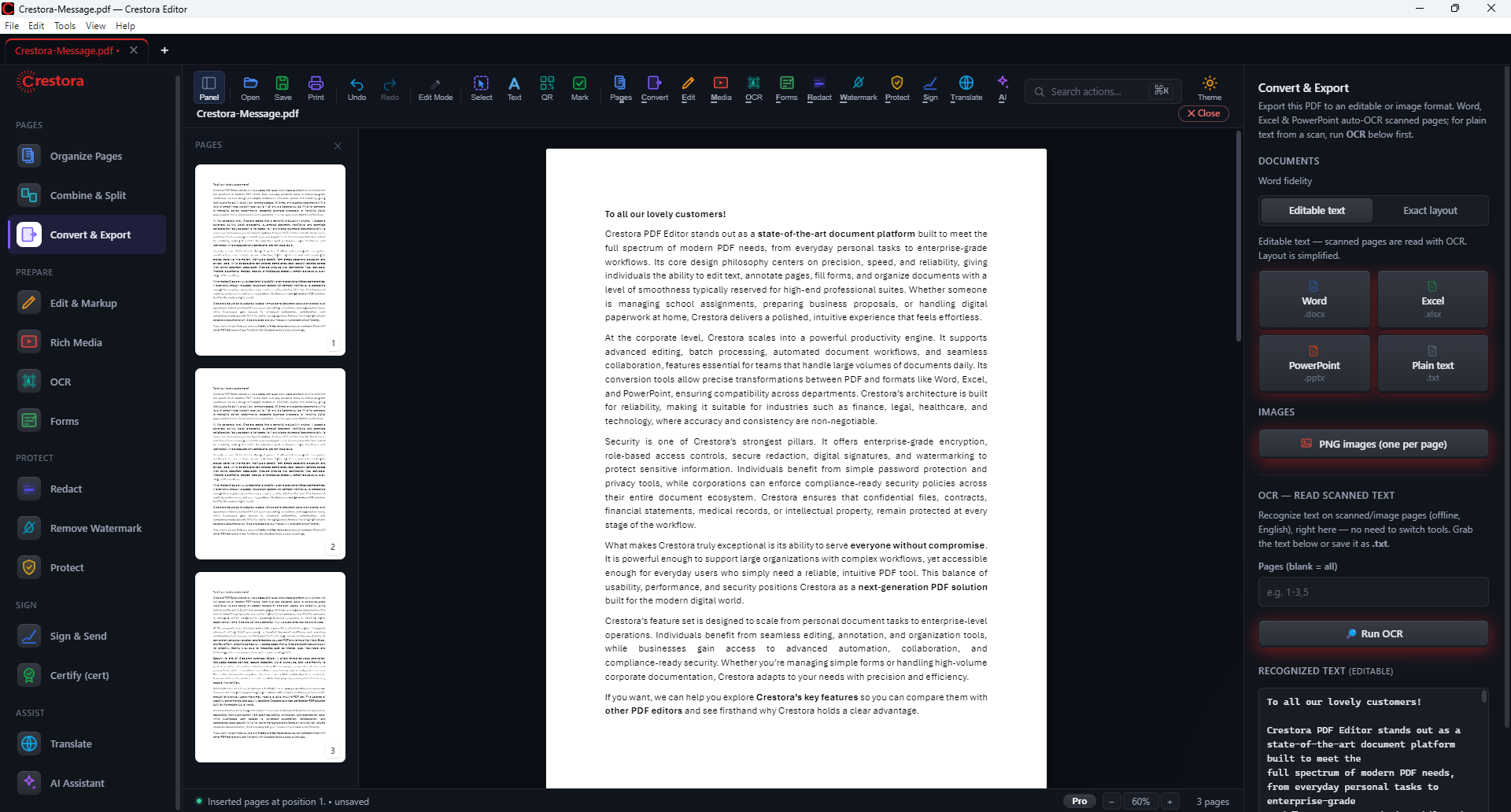Open the View menu
This screenshot has height=812, width=1511.
[95, 26]
